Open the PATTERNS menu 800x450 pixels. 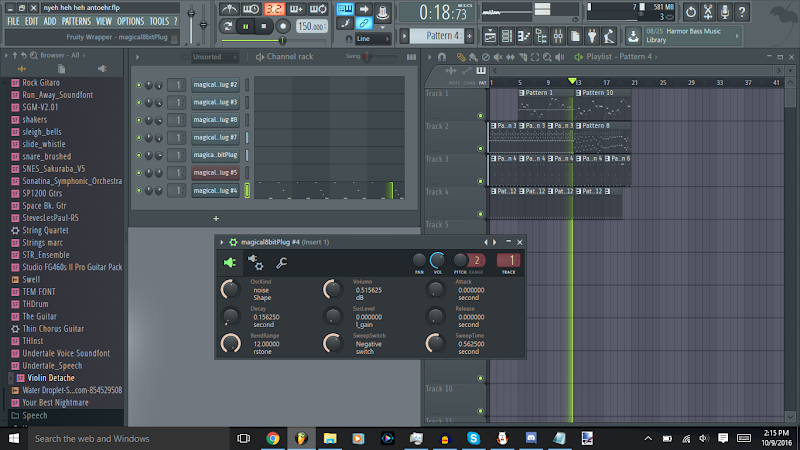click(76, 21)
